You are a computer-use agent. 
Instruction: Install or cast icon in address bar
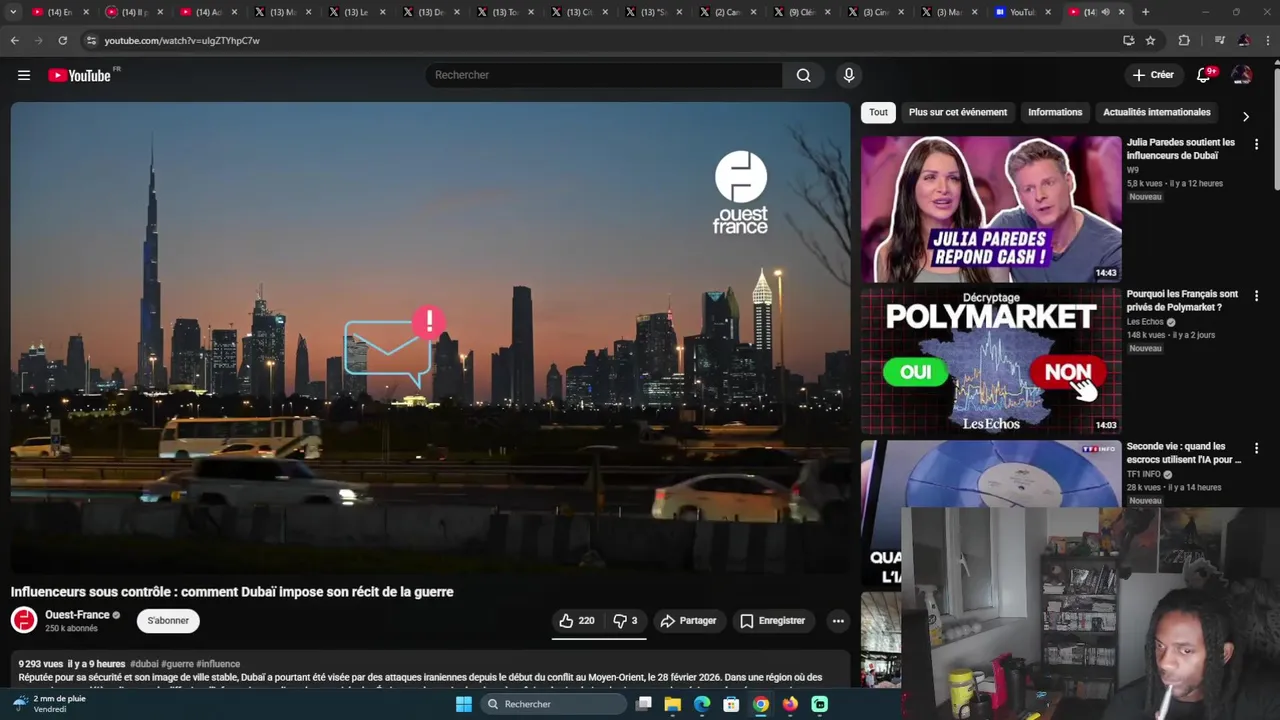point(1129,40)
